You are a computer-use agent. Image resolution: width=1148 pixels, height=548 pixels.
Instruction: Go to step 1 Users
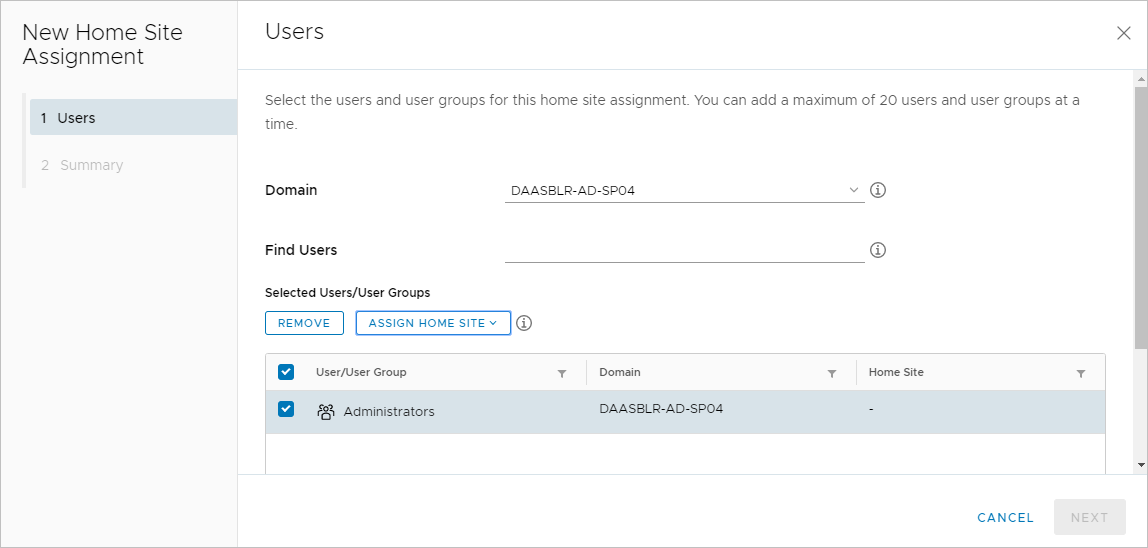click(133, 117)
